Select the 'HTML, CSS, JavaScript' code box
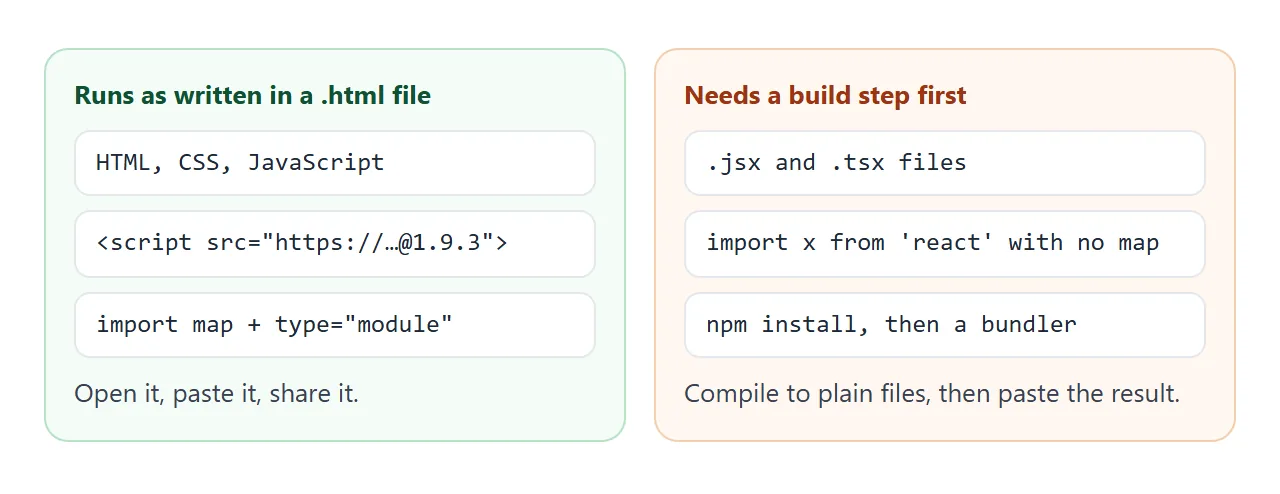Screen dimensions: 1280x494 pyautogui.click(x=335, y=163)
